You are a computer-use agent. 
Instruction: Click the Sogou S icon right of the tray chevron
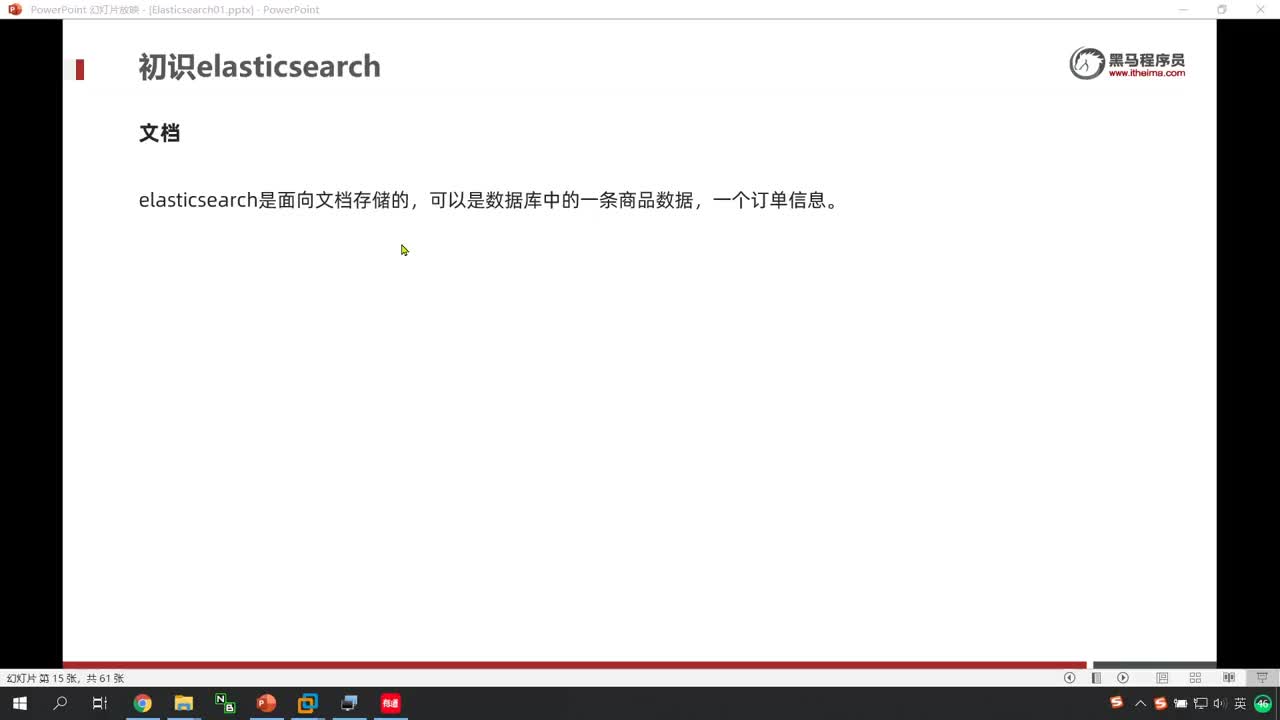coord(1160,703)
